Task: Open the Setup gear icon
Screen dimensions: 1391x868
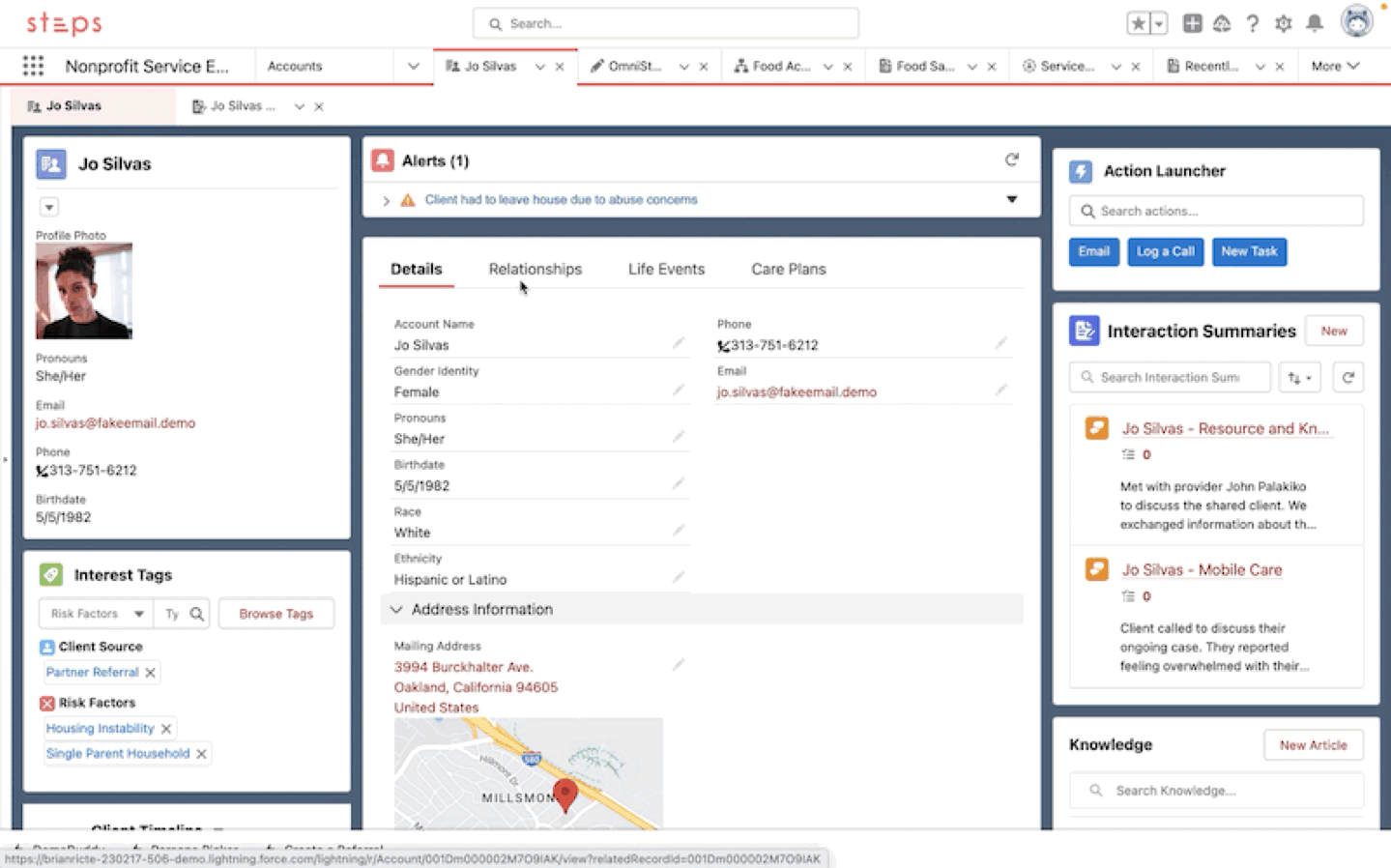Action: click(x=1284, y=23)
